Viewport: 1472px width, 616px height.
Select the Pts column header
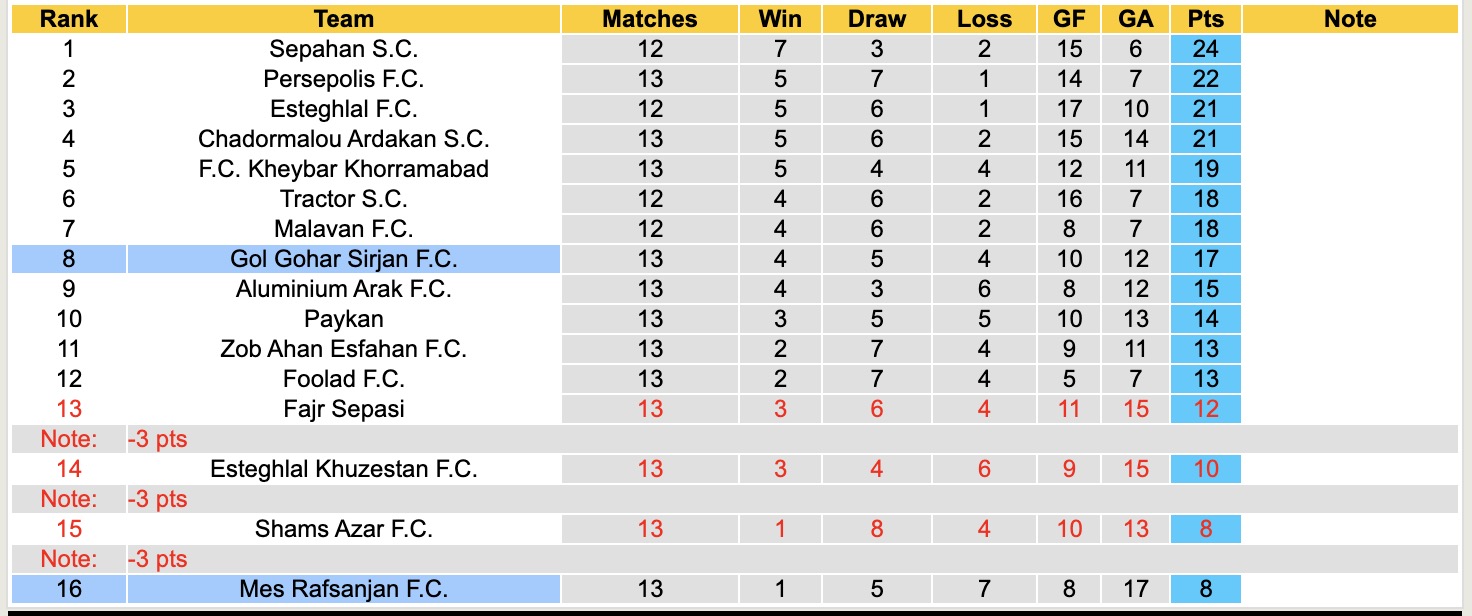(1206, 19)
